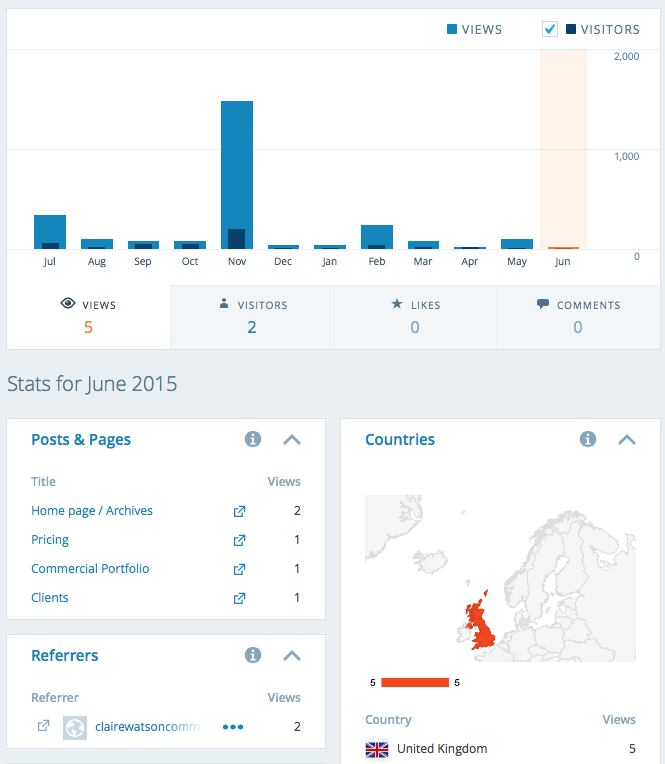Screen dimensions: 665x764
Task: Open the Commercial Portfolio page link
Action: pos(90,569)
